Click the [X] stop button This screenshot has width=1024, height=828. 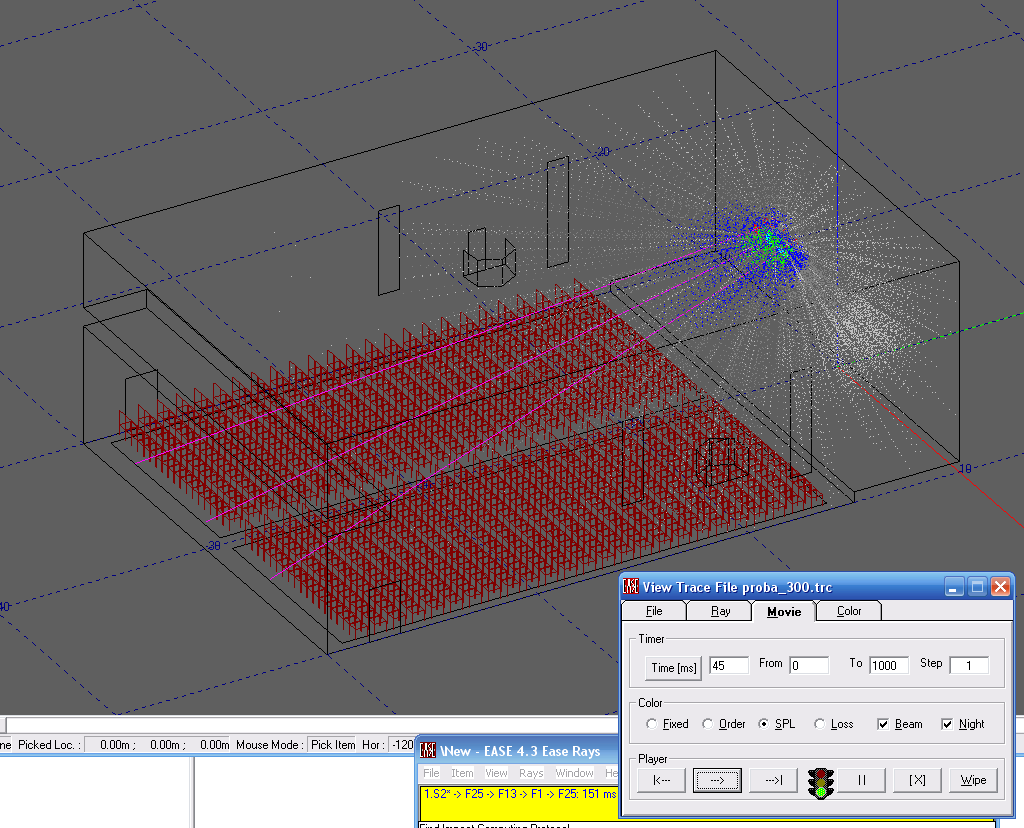coord(918,780)
